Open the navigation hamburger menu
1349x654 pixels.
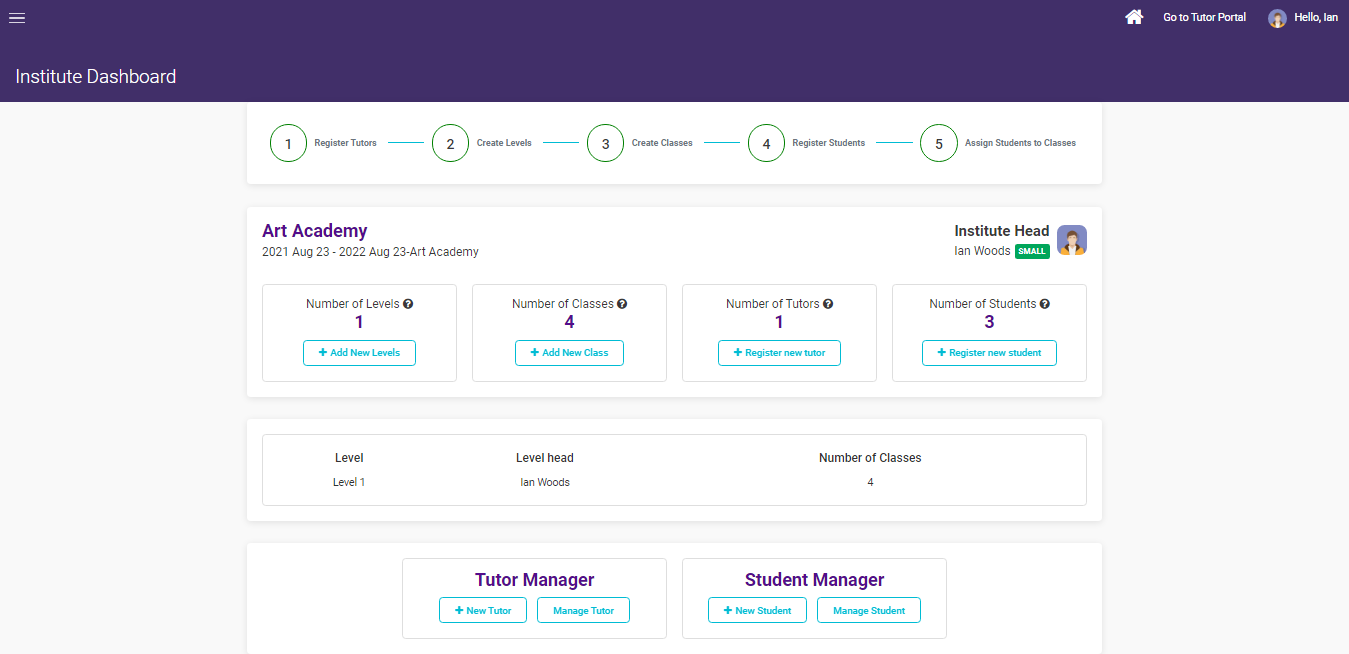[x=16, y=17]
